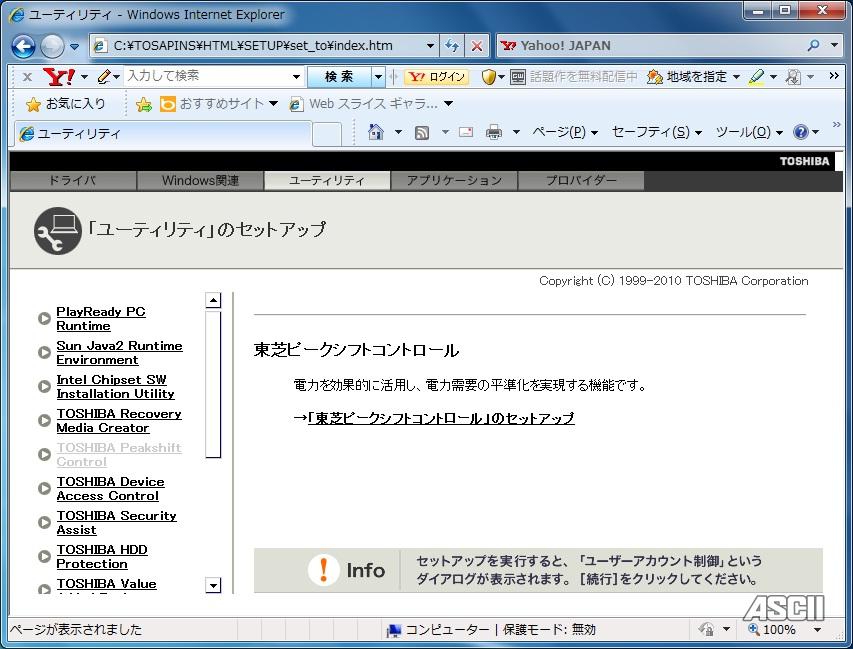This screenshot has height=649, width=853.
Task: Open the PlayReady PC Runtime link
Action: 101,319
